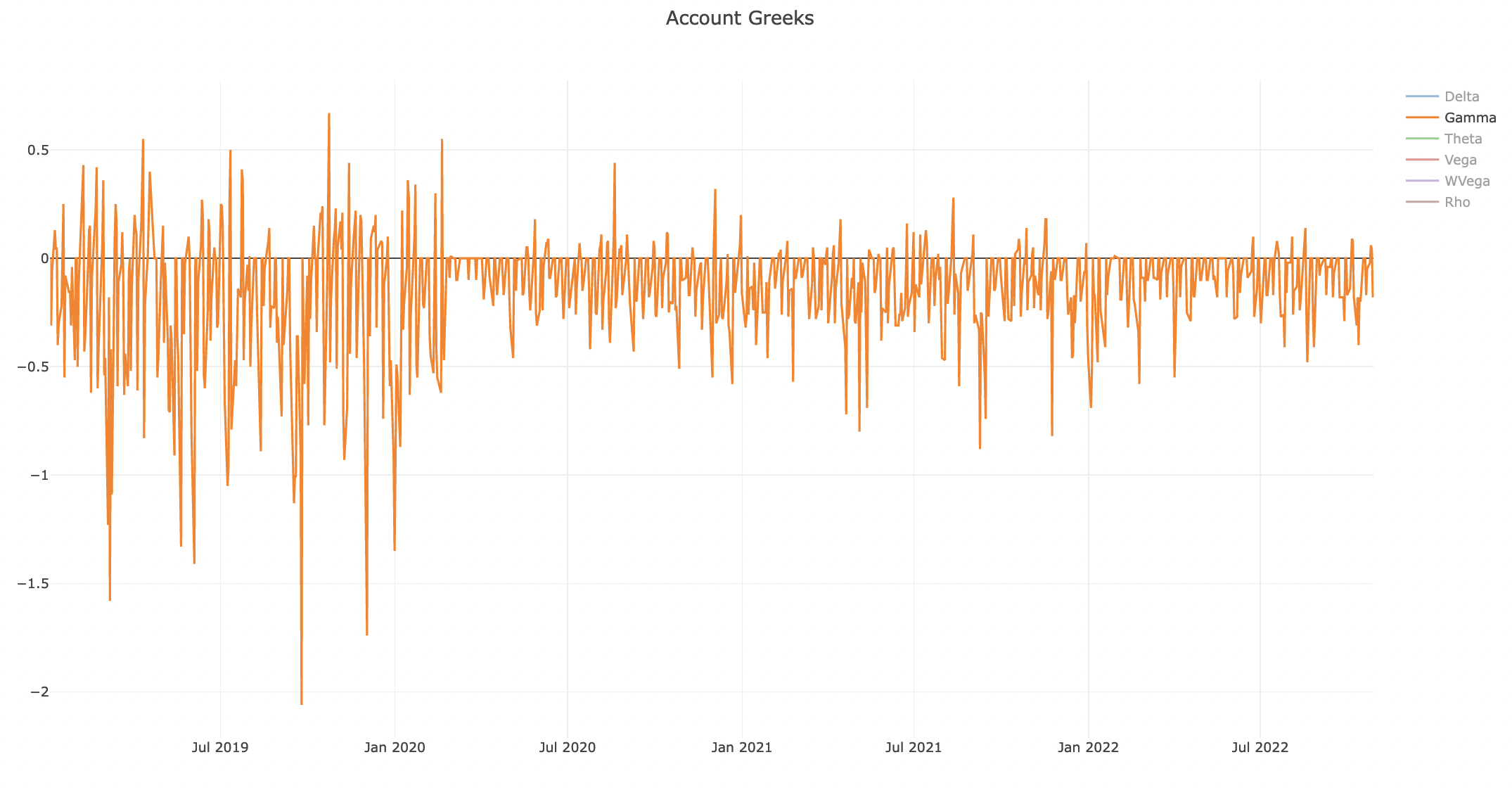Click the red Vega legend line marker
The width and height of the screenshot is (1512, 788).
coord(1422,160)
